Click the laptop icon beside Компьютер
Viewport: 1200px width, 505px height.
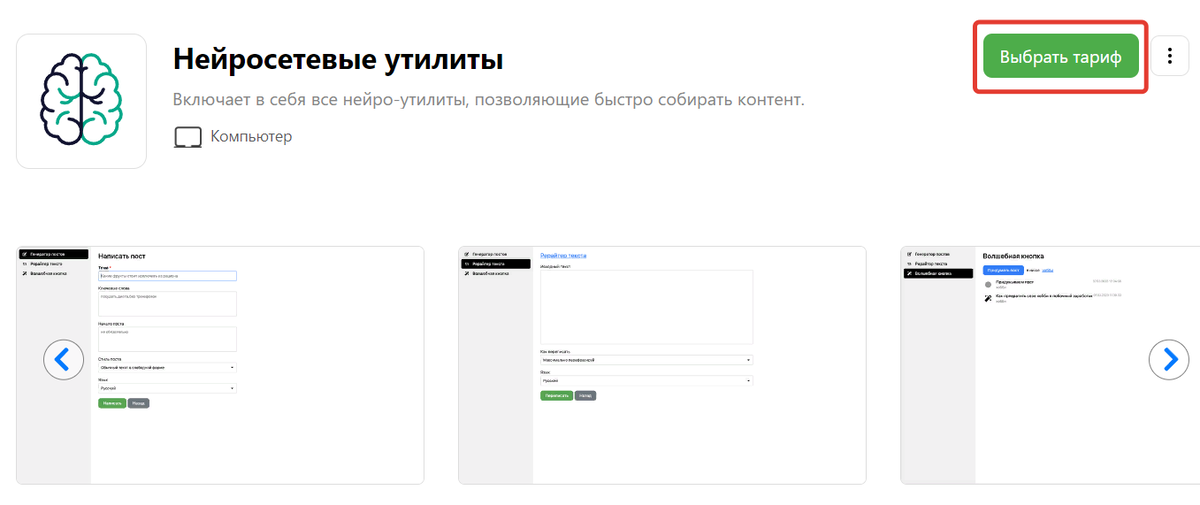pos(187,137)
